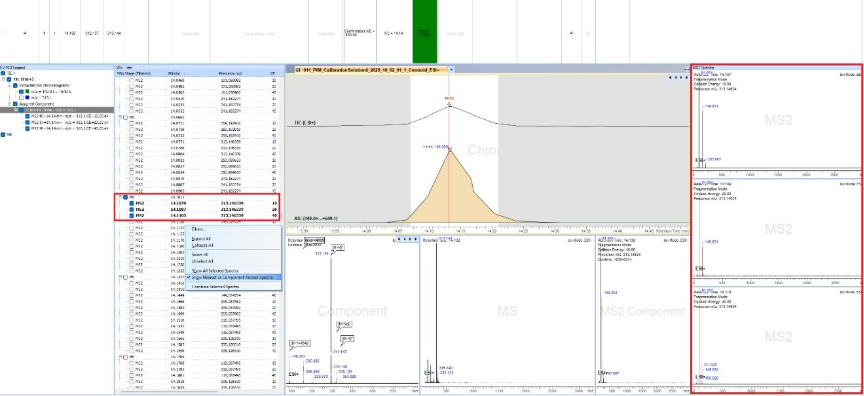Screen dimensions: 864x396
Task: Click the blue color swatch for m/z 743.1
Action: [x=28, y=97]
